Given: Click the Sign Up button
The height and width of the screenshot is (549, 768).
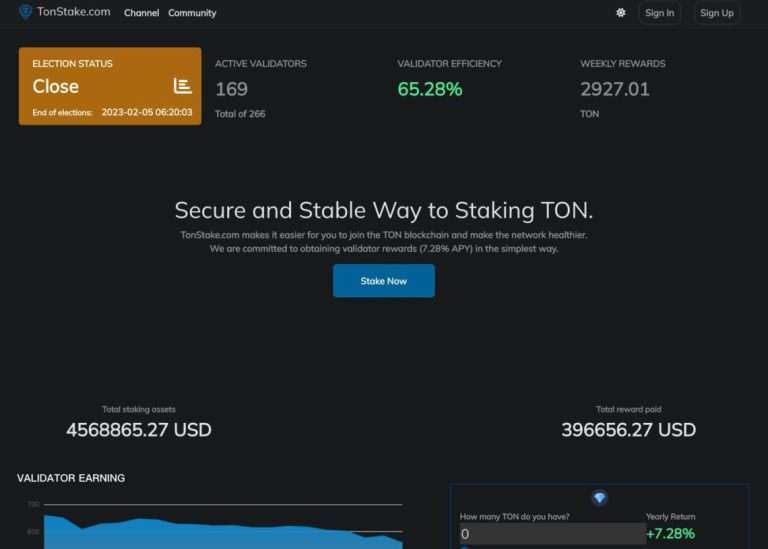Looking at the screenshot, I should click(x=717, y=13).
